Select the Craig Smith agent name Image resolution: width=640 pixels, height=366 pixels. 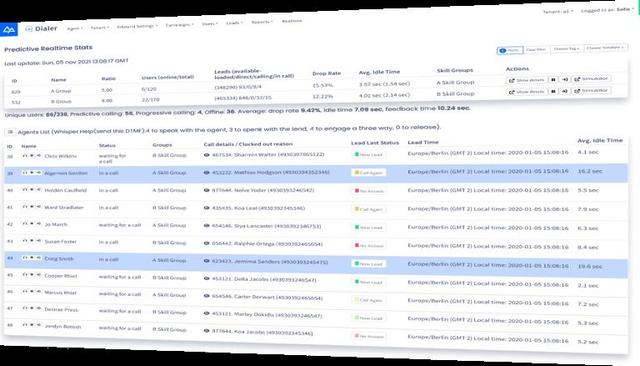tap(59, 259)
